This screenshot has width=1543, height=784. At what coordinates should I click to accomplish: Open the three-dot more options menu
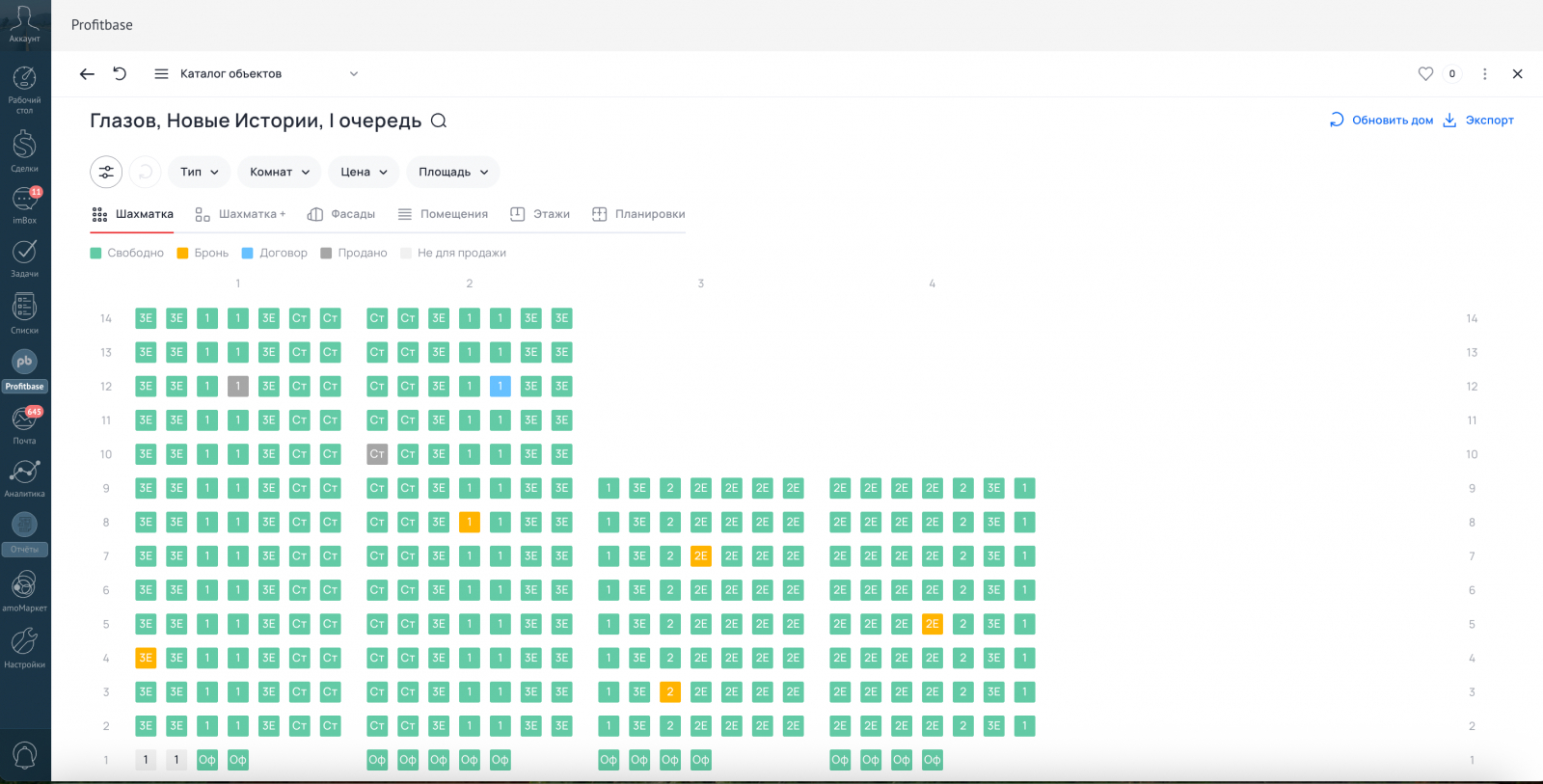coord(1485,74)
